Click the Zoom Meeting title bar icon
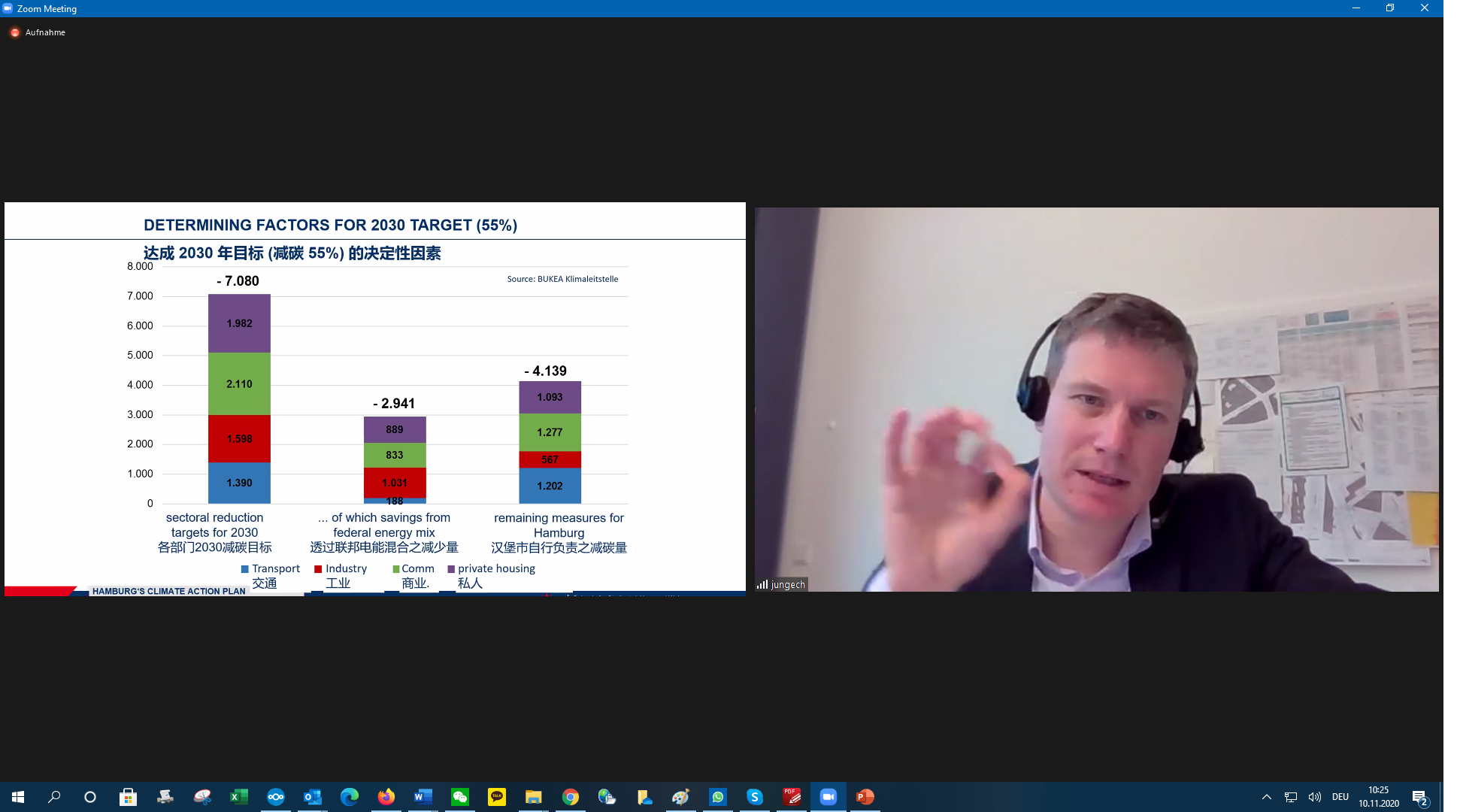This screenshot has height=812, width=1457. point(8,8)
